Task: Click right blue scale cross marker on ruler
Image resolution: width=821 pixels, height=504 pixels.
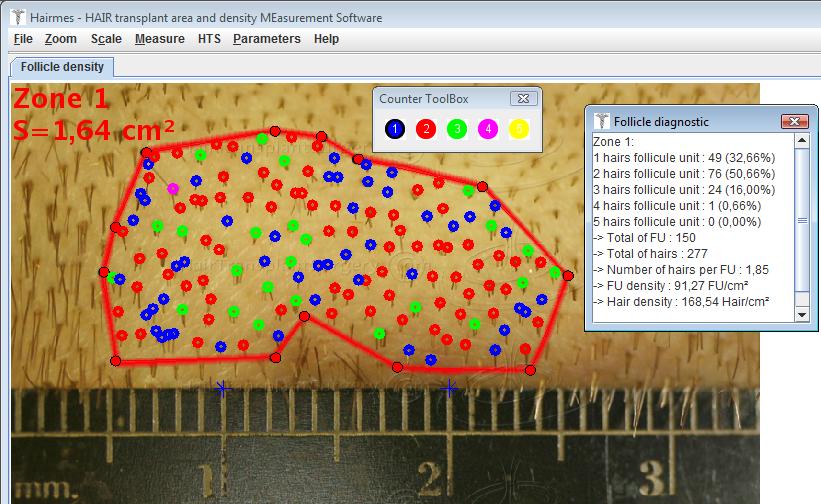Action: pyautogui.click(x=449, y=388)
